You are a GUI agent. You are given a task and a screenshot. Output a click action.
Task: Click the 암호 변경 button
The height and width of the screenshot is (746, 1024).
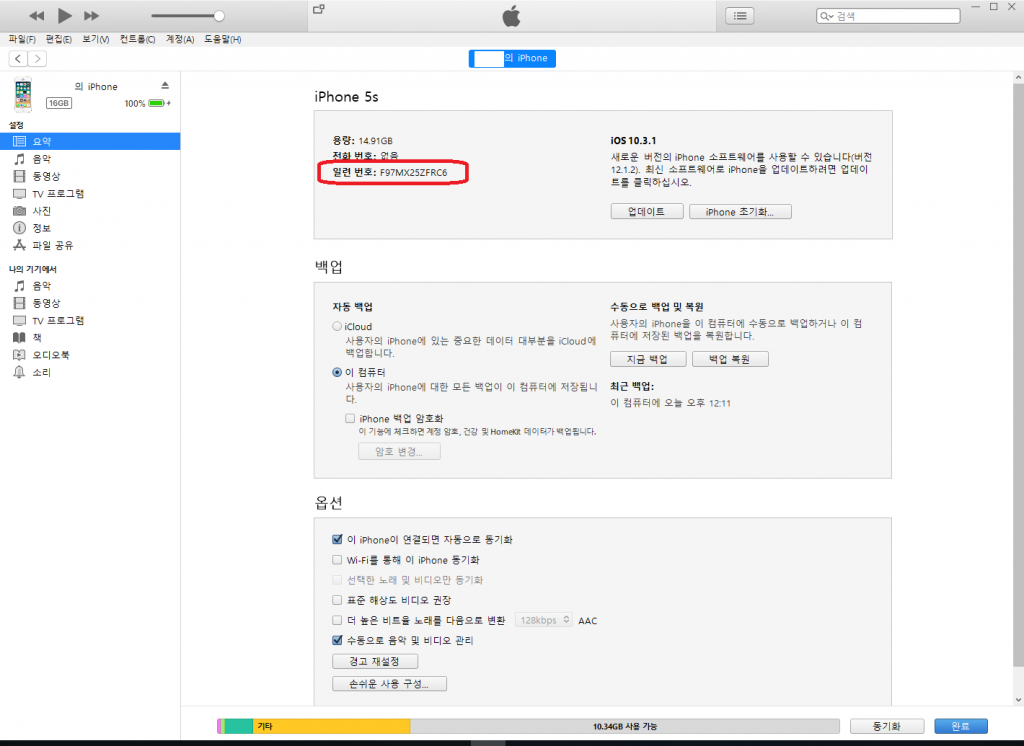(x=399, y=451)
